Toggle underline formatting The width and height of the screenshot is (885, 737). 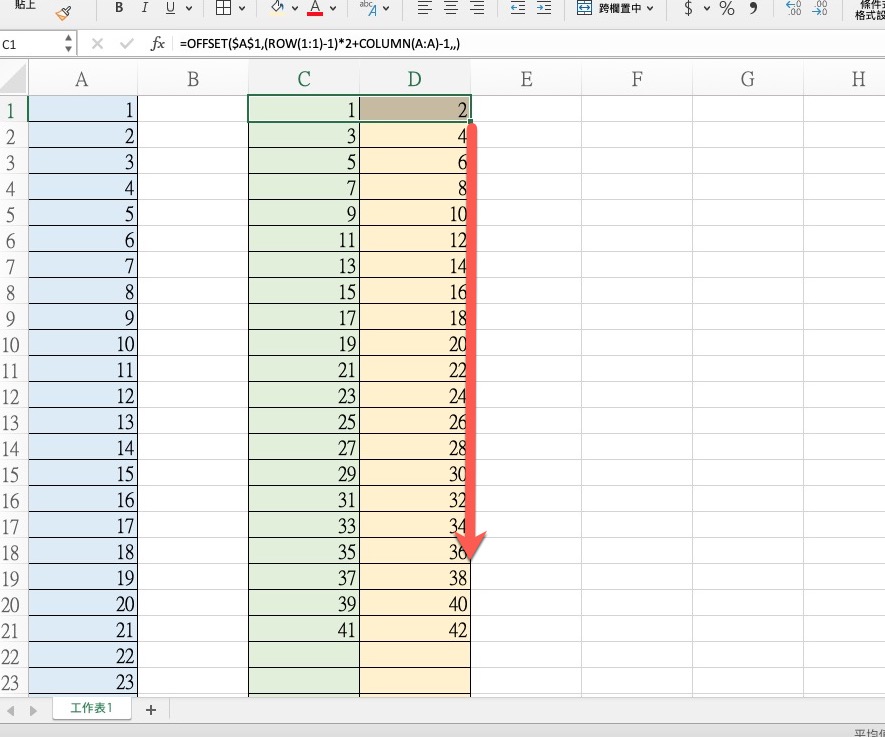(169, 9)
